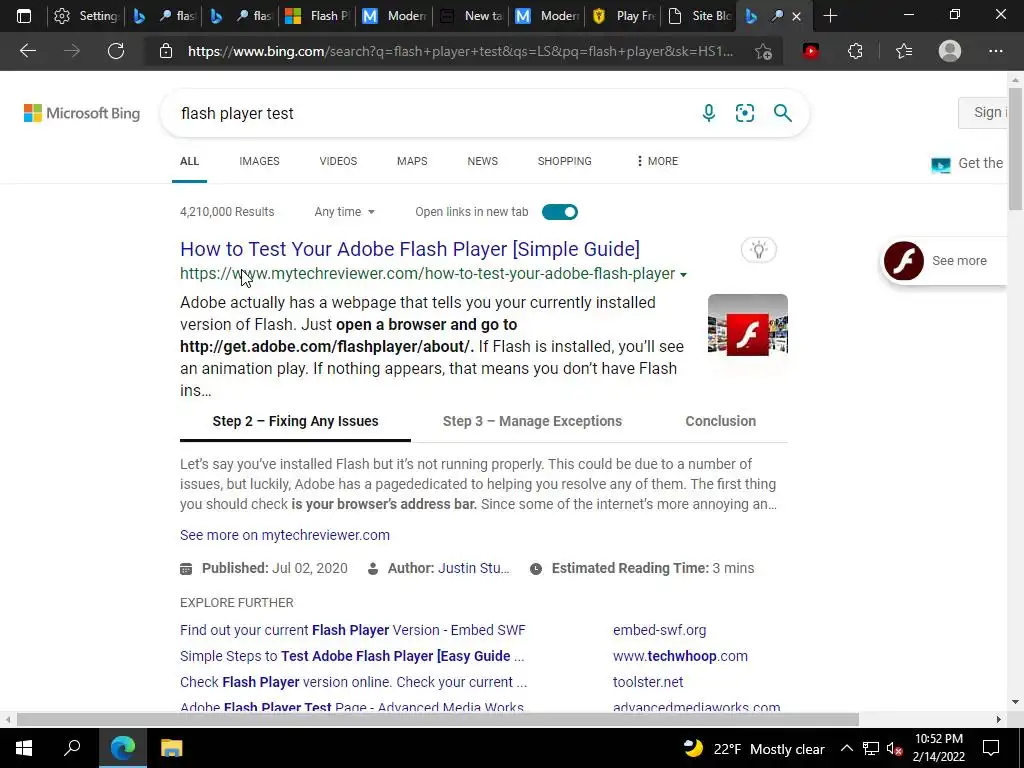1024x768 pixels.
Task: Open the browser profile avatar
Action: pyautogui.click(x=950, y=51)
